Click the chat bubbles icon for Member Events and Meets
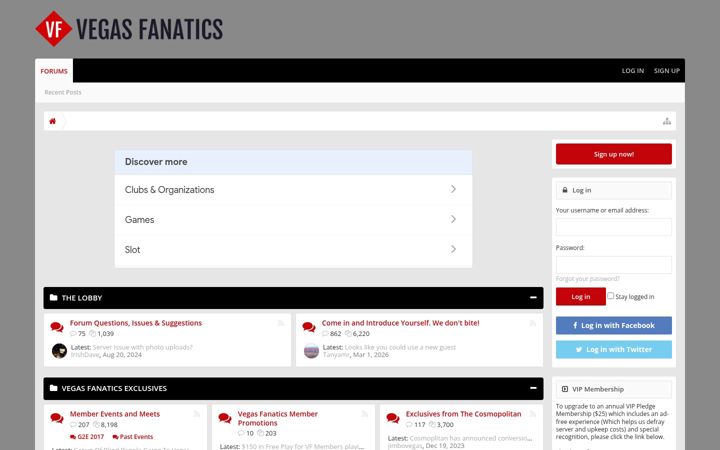Screen dimensions: 720x450 click(57, 418)
